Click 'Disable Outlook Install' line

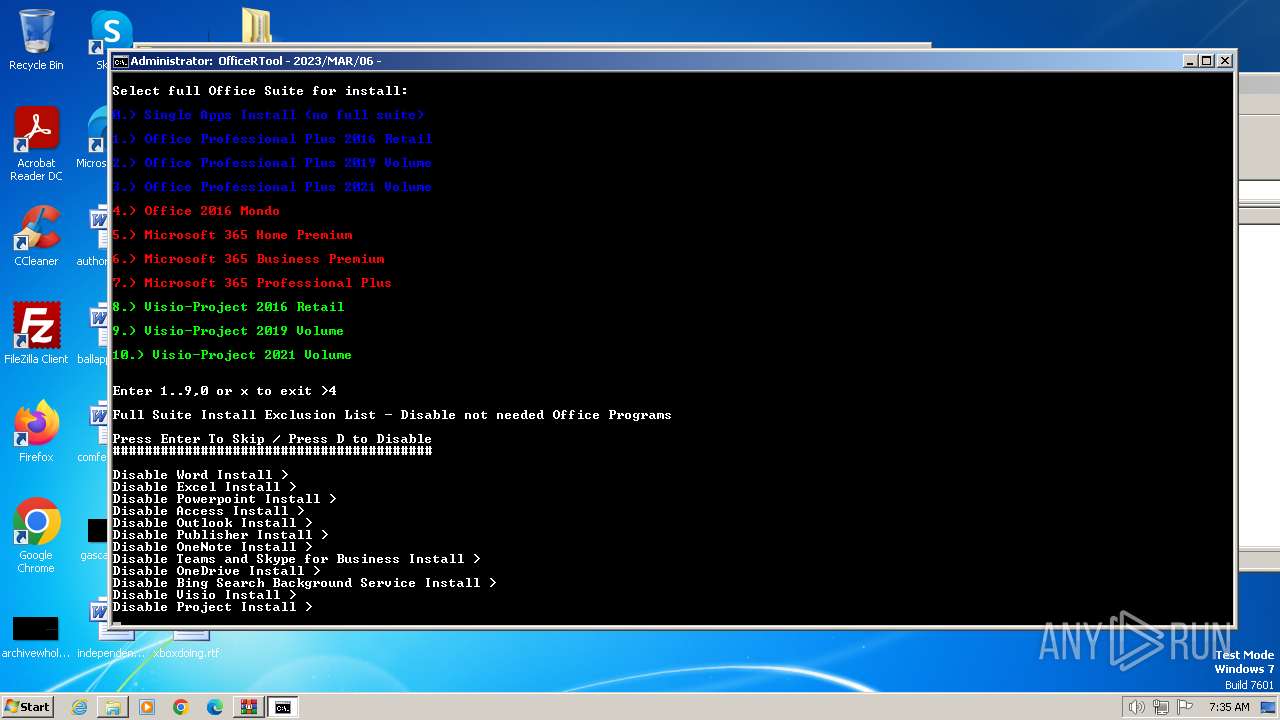[x=212, y=523]
